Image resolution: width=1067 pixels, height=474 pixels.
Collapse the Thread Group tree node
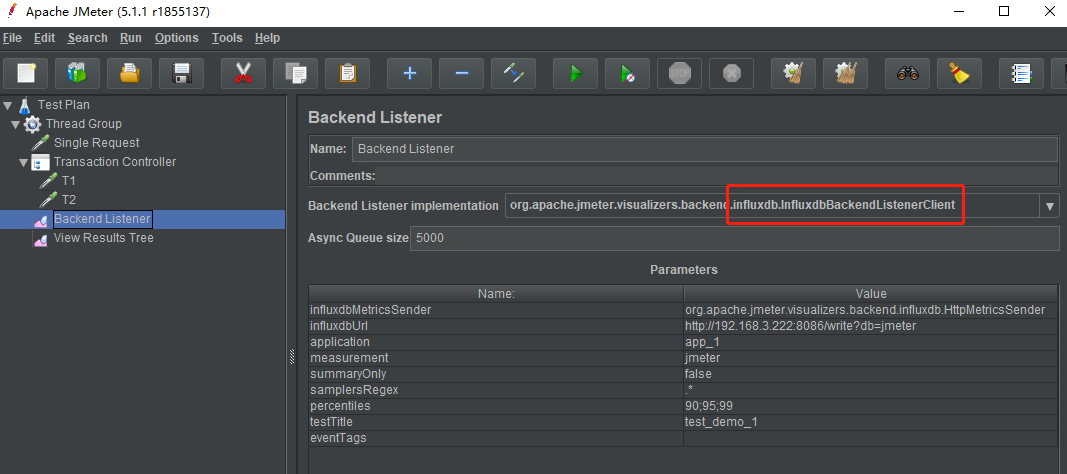[16, 124]
